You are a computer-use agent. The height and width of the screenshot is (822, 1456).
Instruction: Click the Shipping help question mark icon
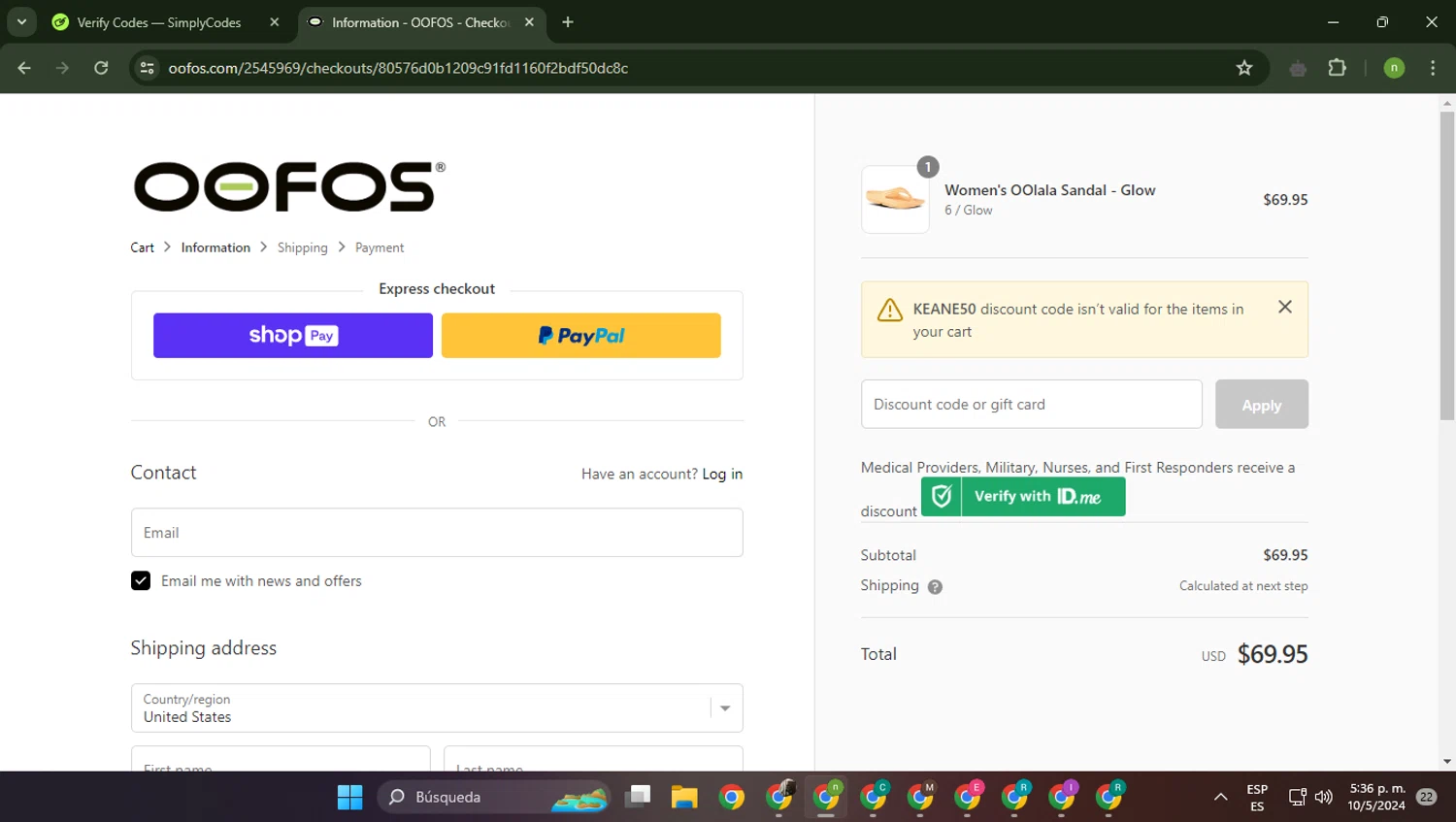click(x=935, y=586)
